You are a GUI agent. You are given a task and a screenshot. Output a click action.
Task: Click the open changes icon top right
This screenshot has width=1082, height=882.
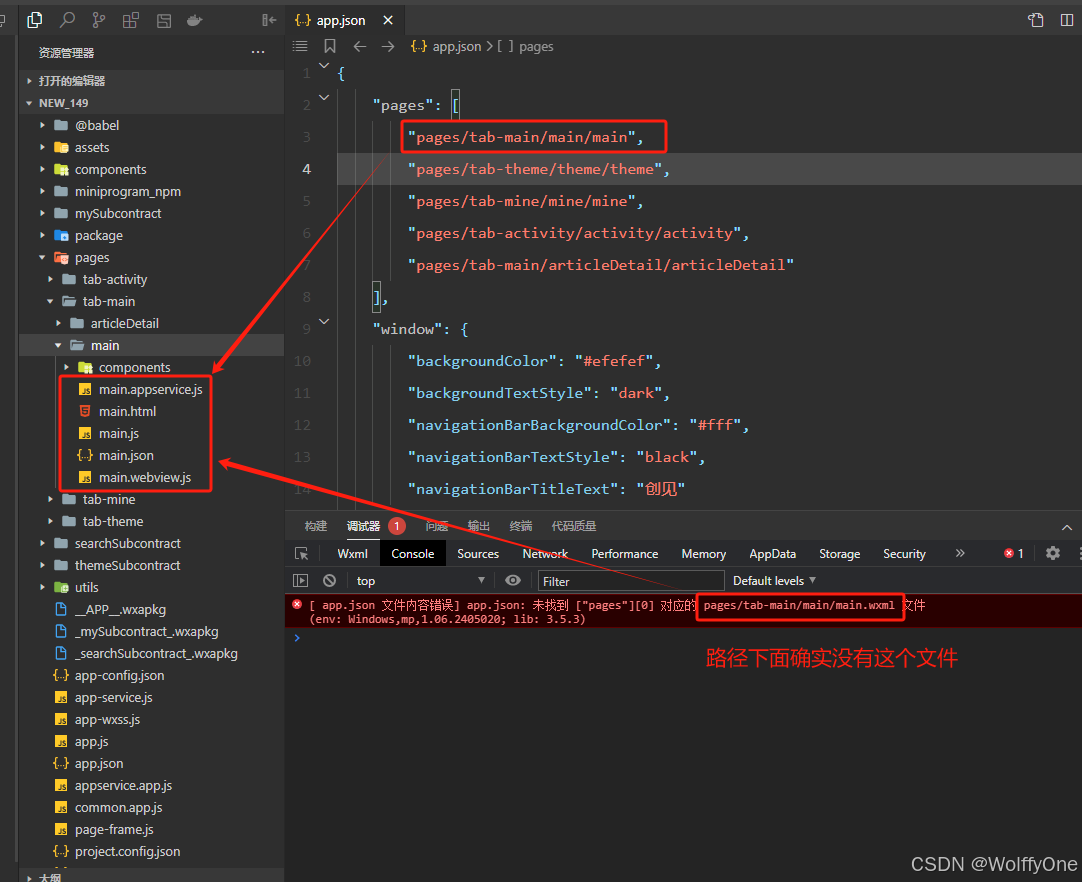tap(1036, 20)
